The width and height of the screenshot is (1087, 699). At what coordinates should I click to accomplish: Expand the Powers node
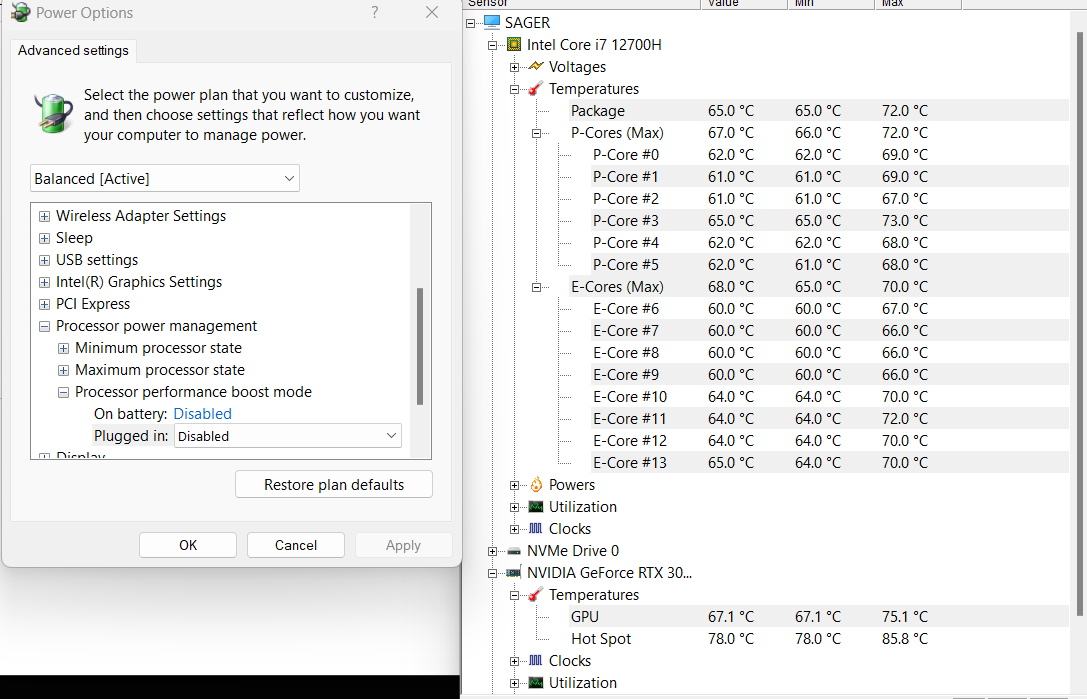click(x=514, y=485)
